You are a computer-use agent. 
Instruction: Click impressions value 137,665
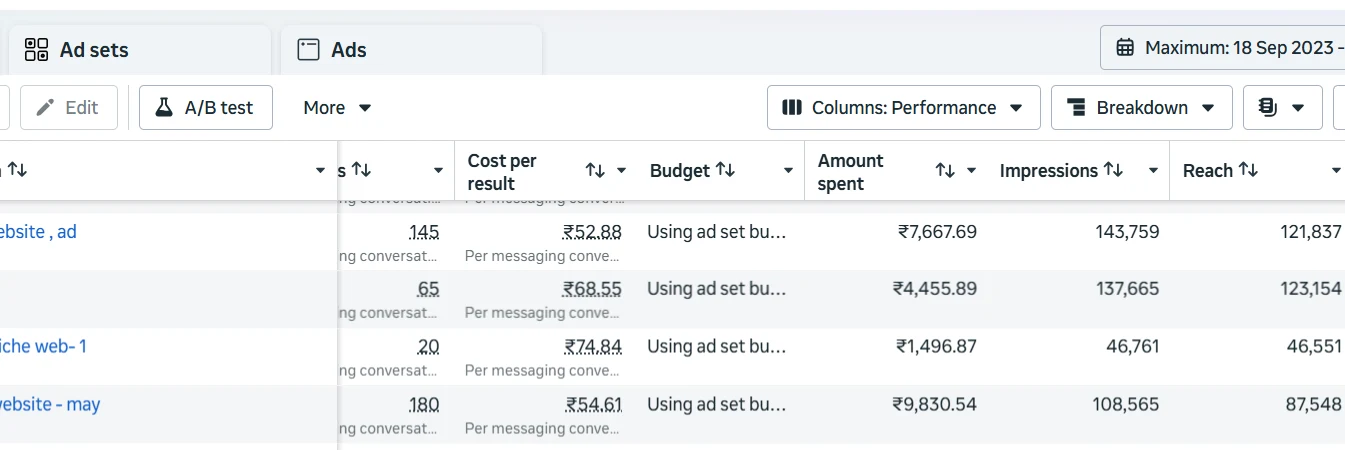1126,289
